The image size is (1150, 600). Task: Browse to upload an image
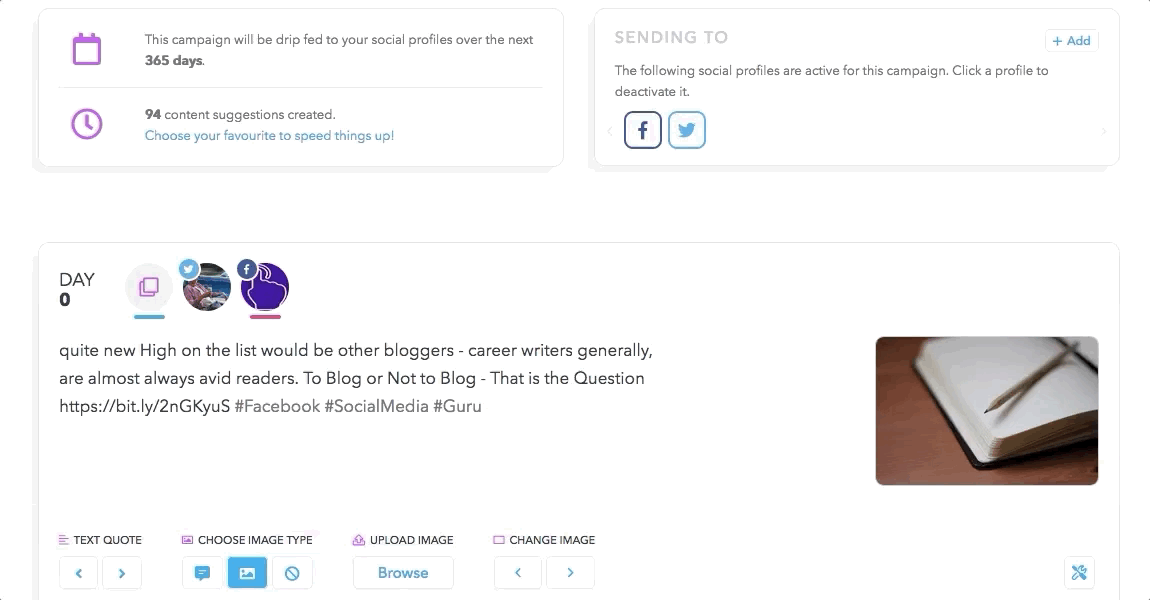click(x=403, y=573)
